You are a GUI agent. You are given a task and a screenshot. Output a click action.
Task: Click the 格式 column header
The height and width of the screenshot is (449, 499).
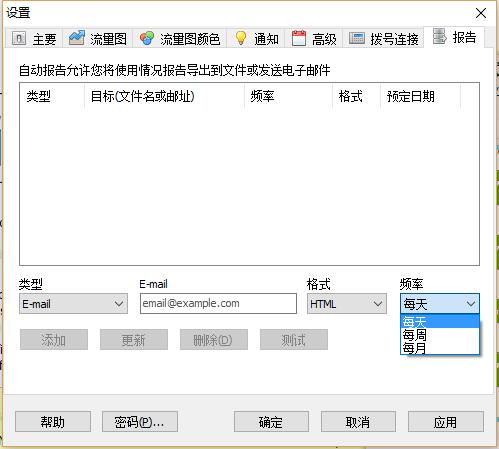point(356,96)
